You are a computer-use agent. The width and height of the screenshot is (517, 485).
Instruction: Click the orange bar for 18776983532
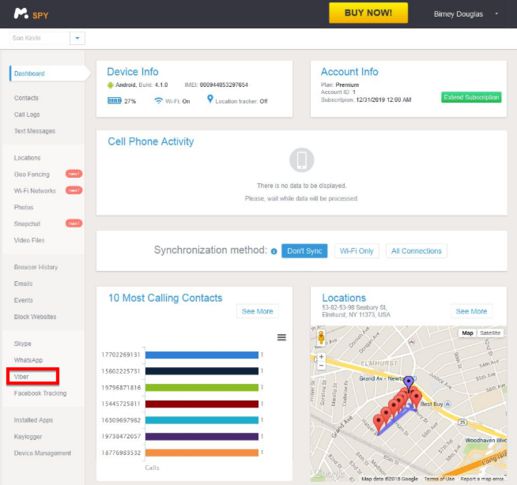click(202, 453)
